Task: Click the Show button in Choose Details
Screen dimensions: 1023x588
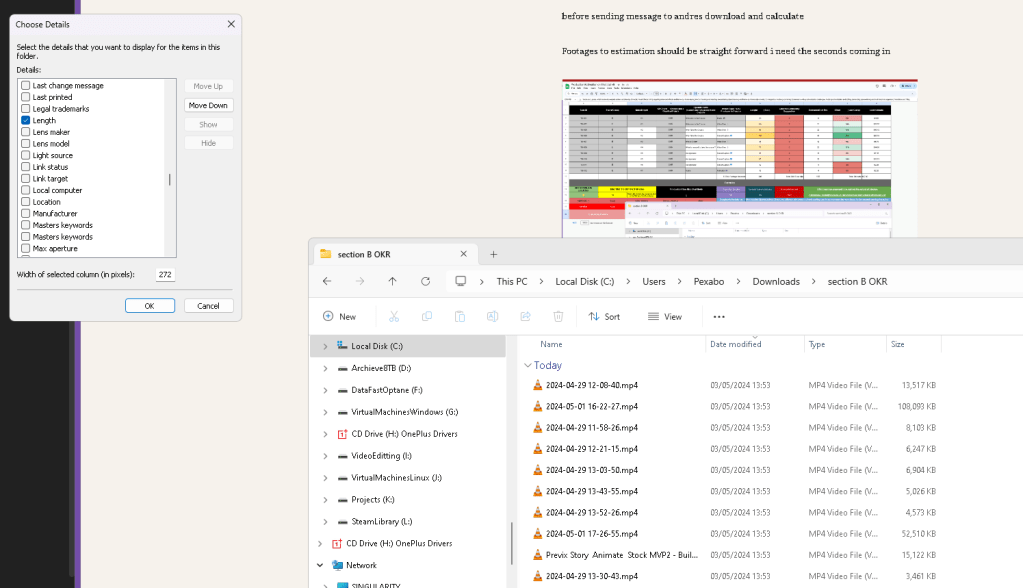Action: pos(208,124)
